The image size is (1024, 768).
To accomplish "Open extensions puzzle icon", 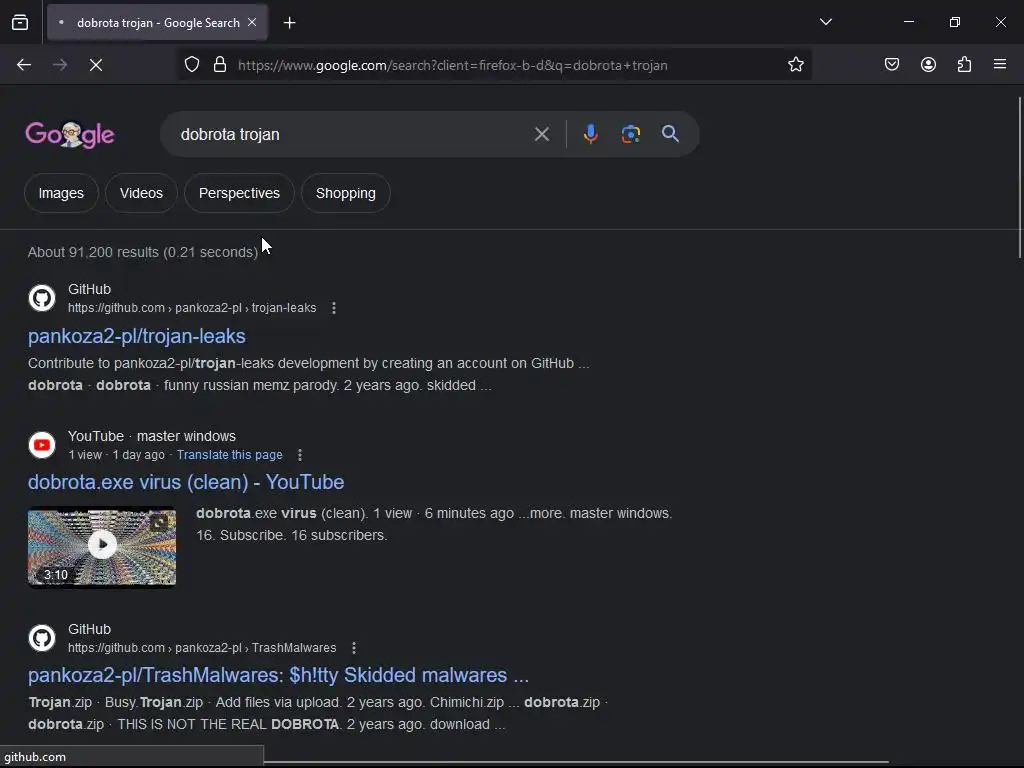I will [x=965, y=64].
